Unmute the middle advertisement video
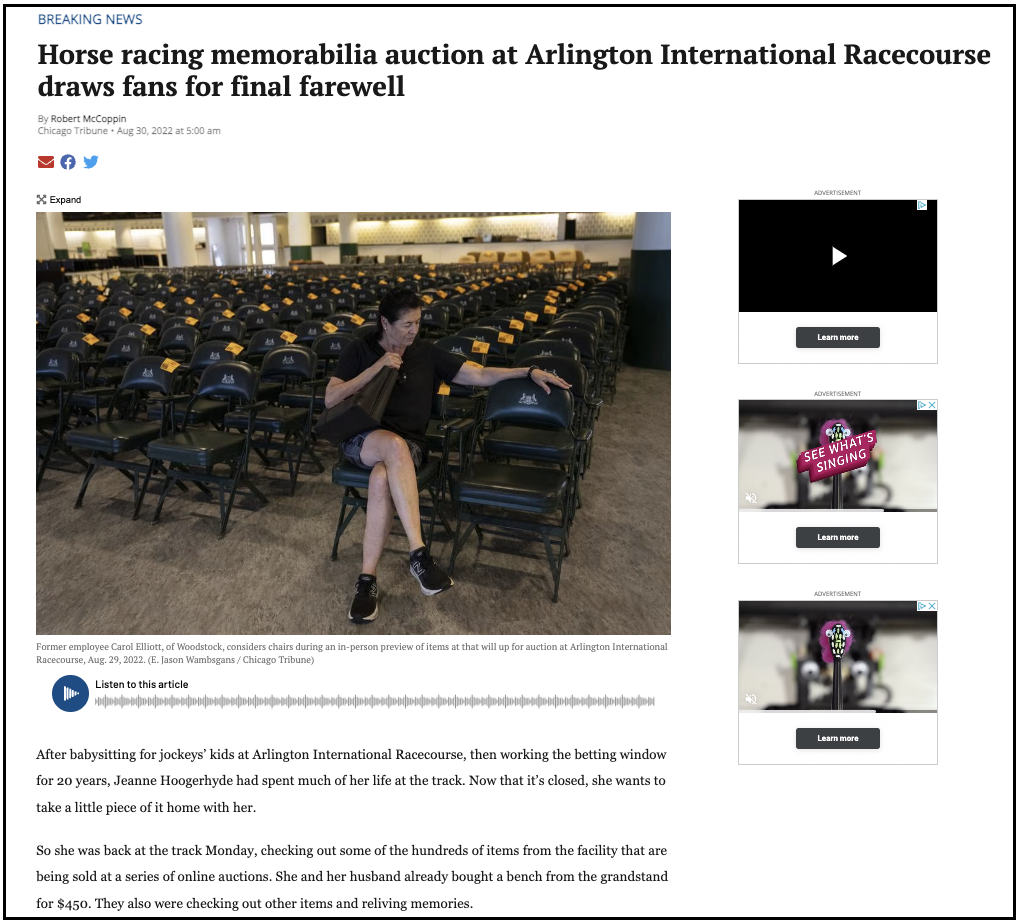The height and width of the screenshot is (922, 1020). [x=751, y=497]
